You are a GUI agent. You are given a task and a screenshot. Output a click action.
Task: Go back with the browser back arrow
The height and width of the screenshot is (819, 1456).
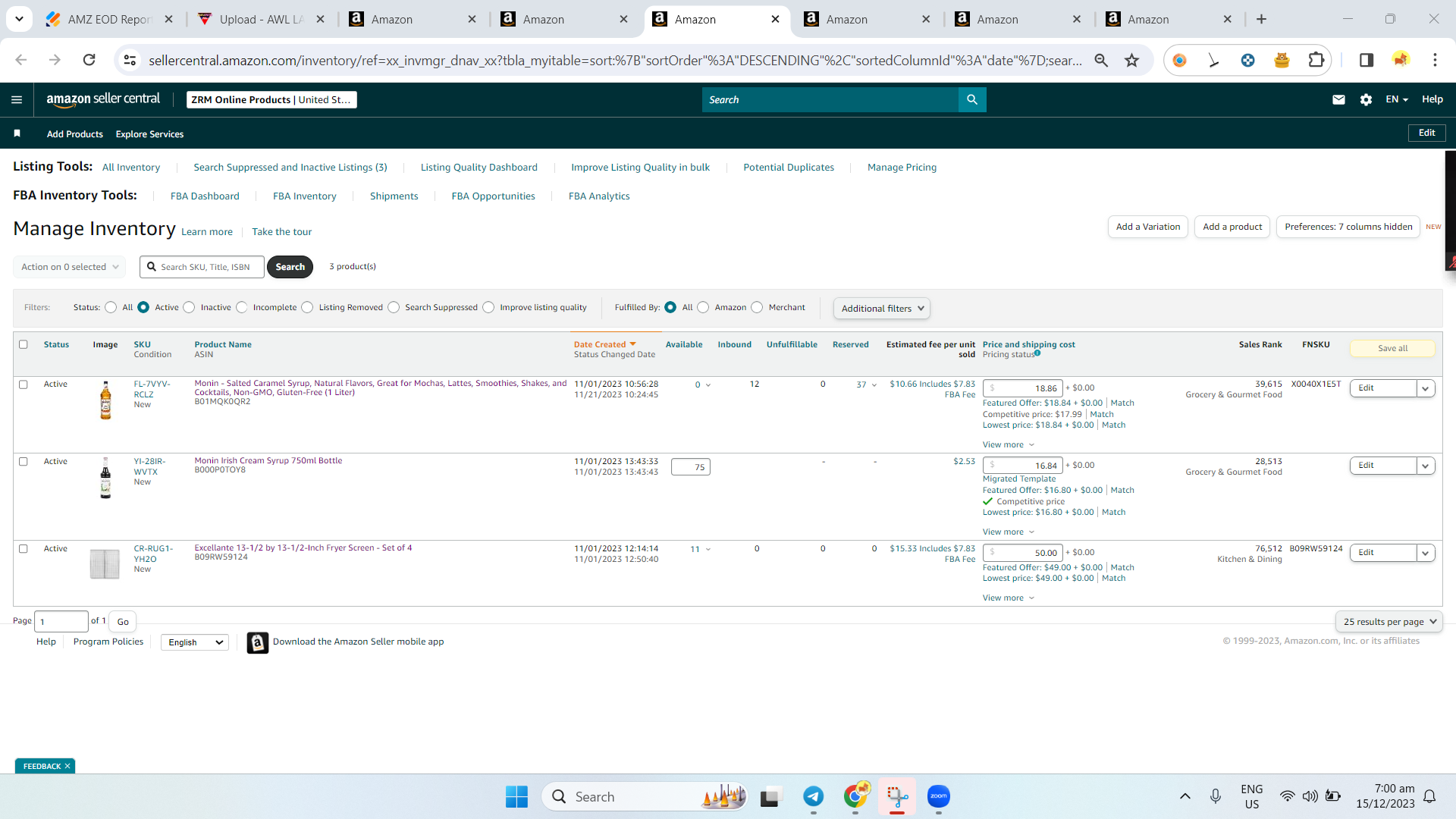21,60
